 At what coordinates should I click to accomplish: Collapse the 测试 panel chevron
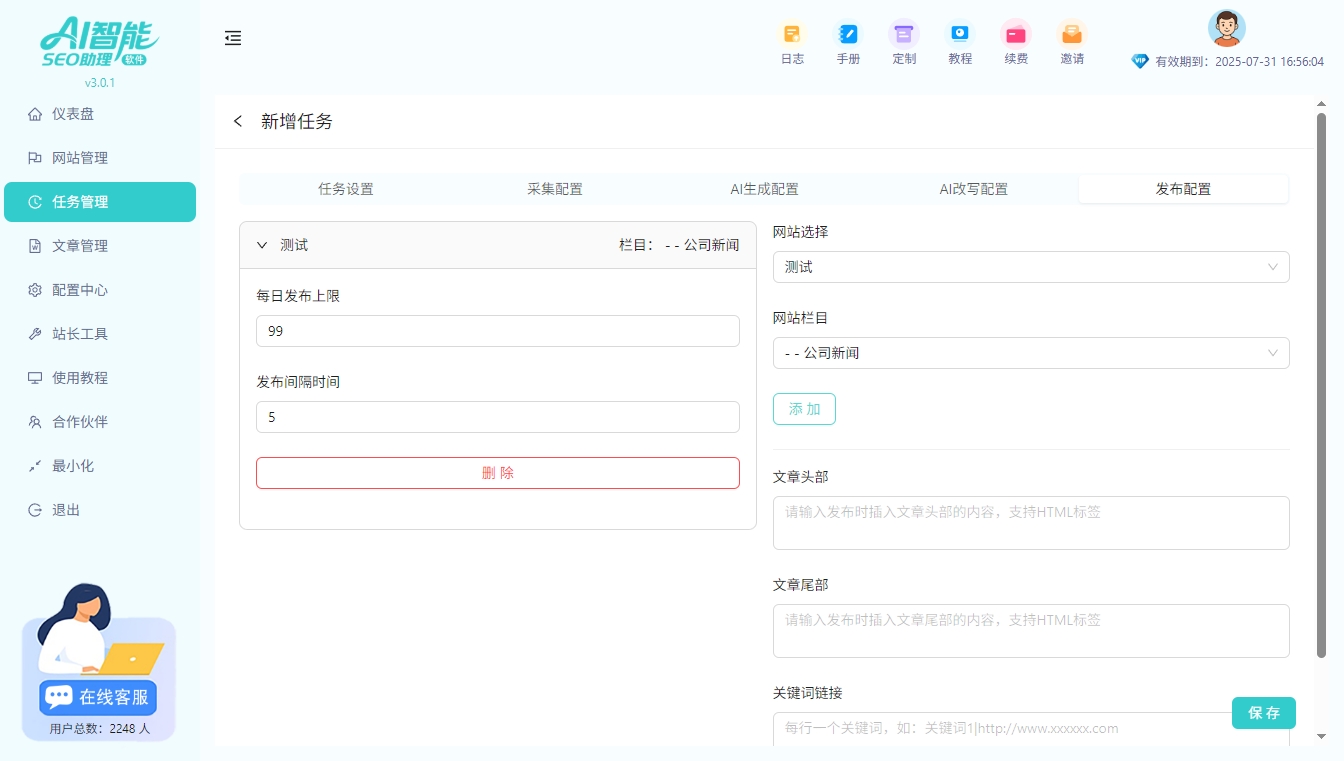pos(263,245)
